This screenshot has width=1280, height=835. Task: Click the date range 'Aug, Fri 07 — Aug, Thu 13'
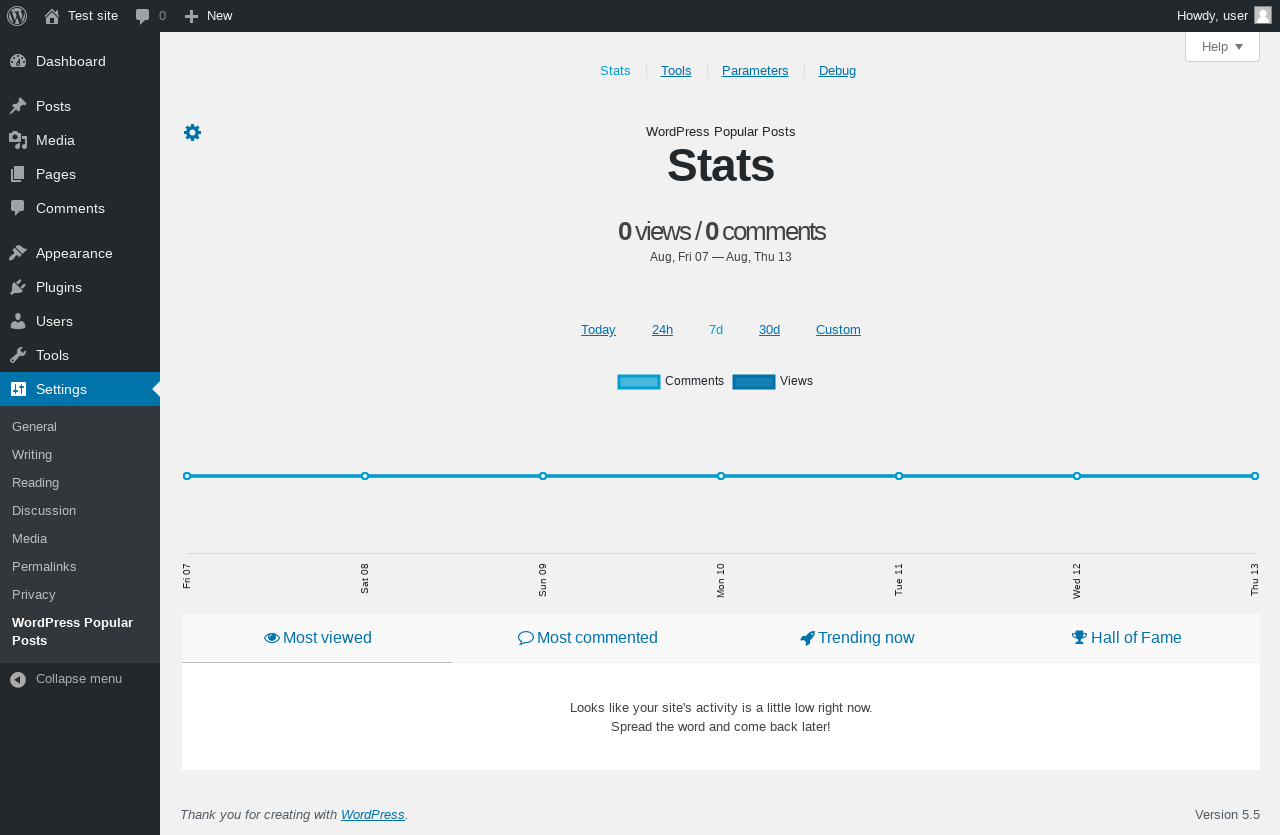point(721,257)
